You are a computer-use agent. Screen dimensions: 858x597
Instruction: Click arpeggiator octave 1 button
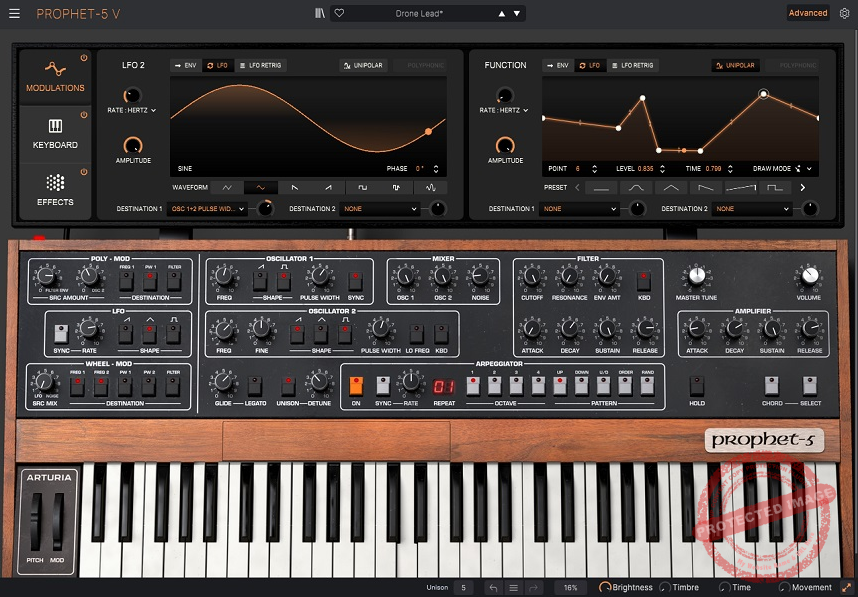click(x=473, y=386)
